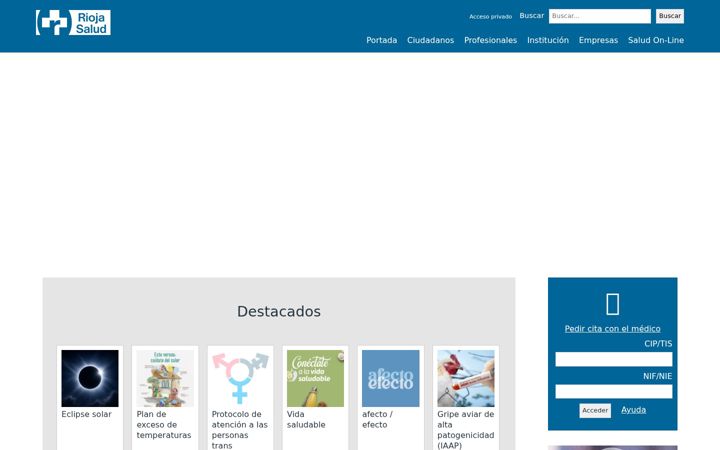720x450 pixels.
Task: Click the Acceso privado link
Action: pyautogui.click(x=490, y=17)
